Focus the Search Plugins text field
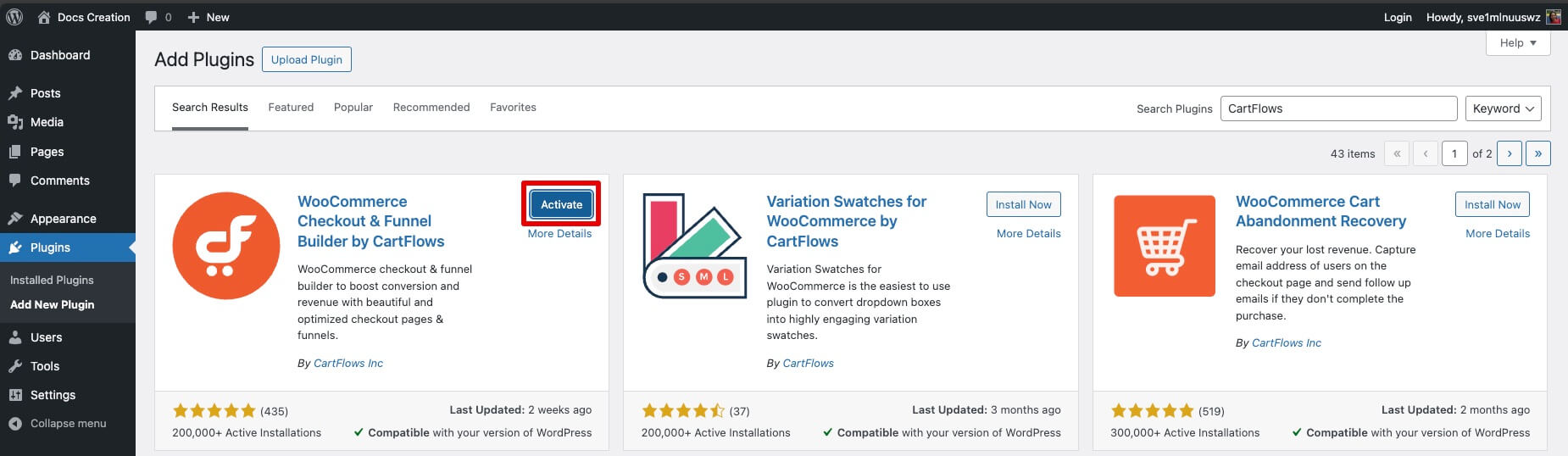This screenshot has width=1568, height=456. (x=1337, y=108)
